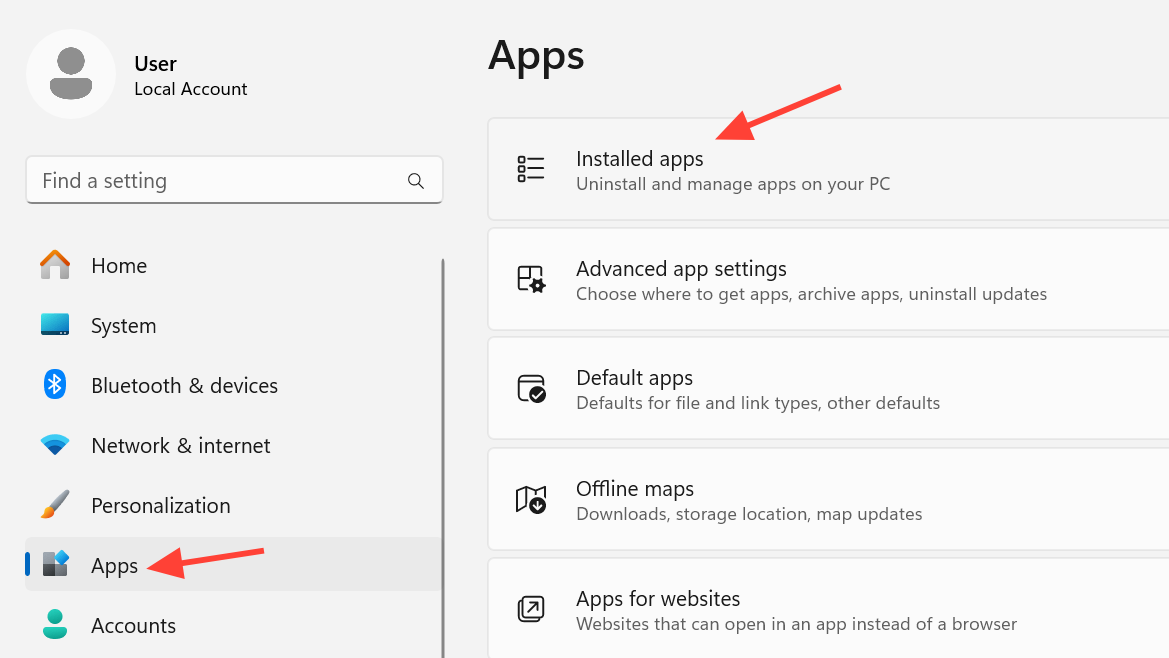Click the Advanced app settings icon
The height and width of the screenshot is (658, 1169).
click(530, 279)
